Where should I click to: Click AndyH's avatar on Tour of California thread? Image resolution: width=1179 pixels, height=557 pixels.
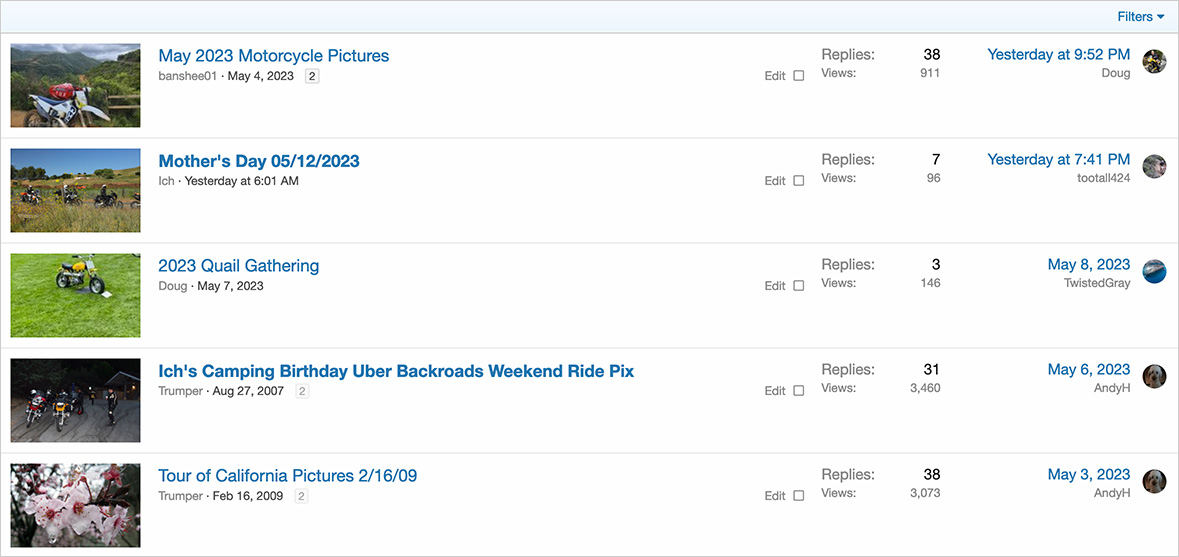click(1154, 482)
